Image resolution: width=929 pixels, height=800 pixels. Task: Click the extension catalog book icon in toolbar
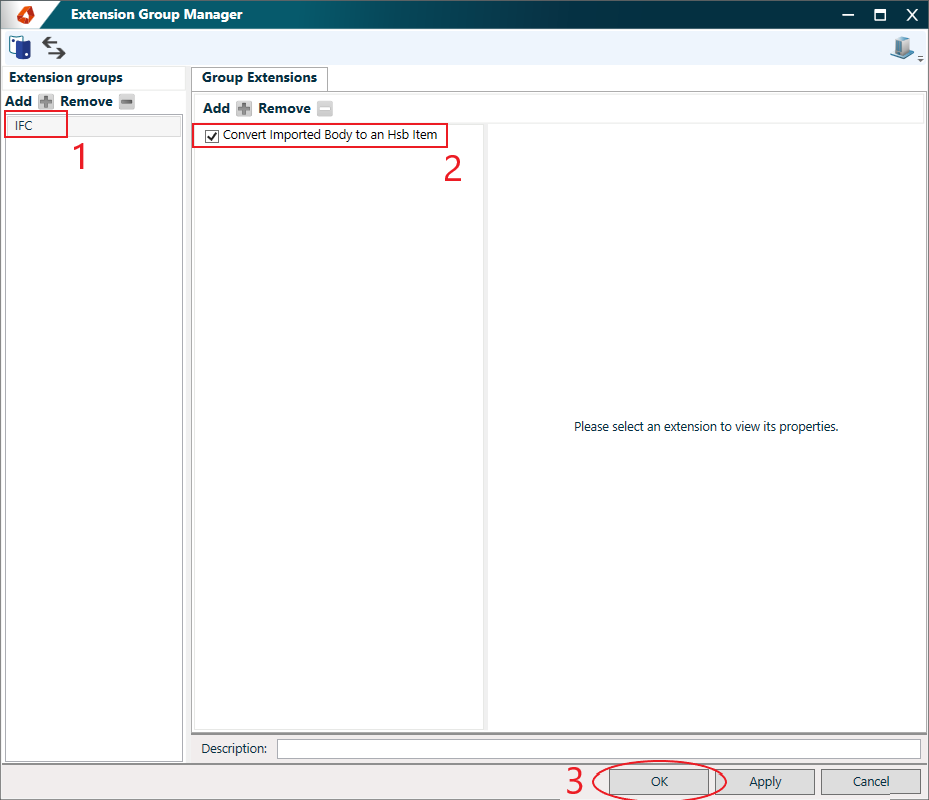(x=20, y=47)
